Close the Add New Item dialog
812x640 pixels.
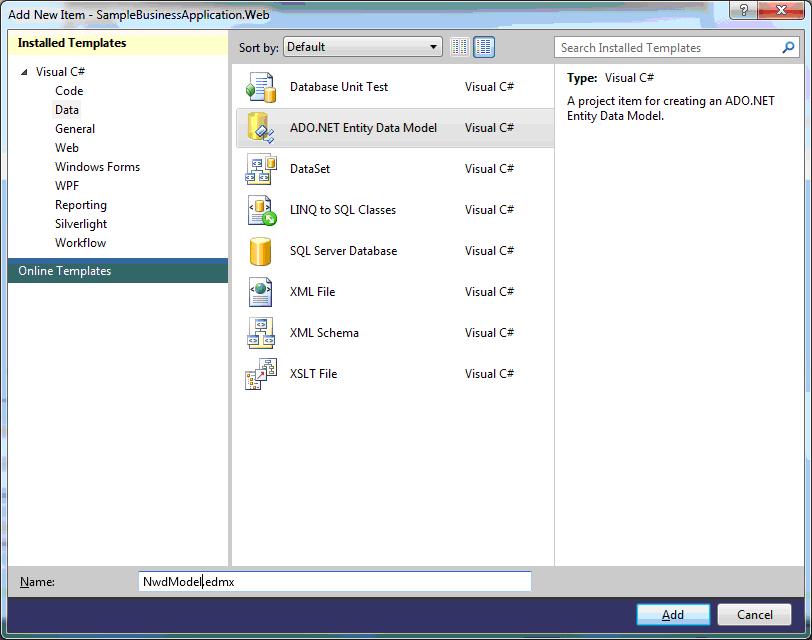pyautogui.click(x=780, y=10)
